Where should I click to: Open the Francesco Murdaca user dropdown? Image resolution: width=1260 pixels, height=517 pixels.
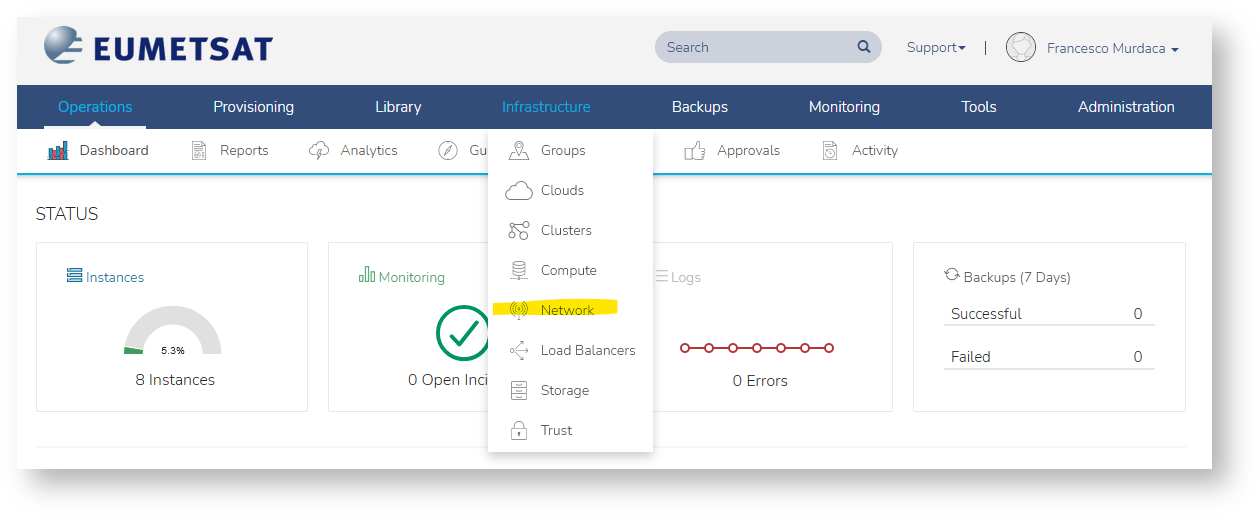[1112, 48]
